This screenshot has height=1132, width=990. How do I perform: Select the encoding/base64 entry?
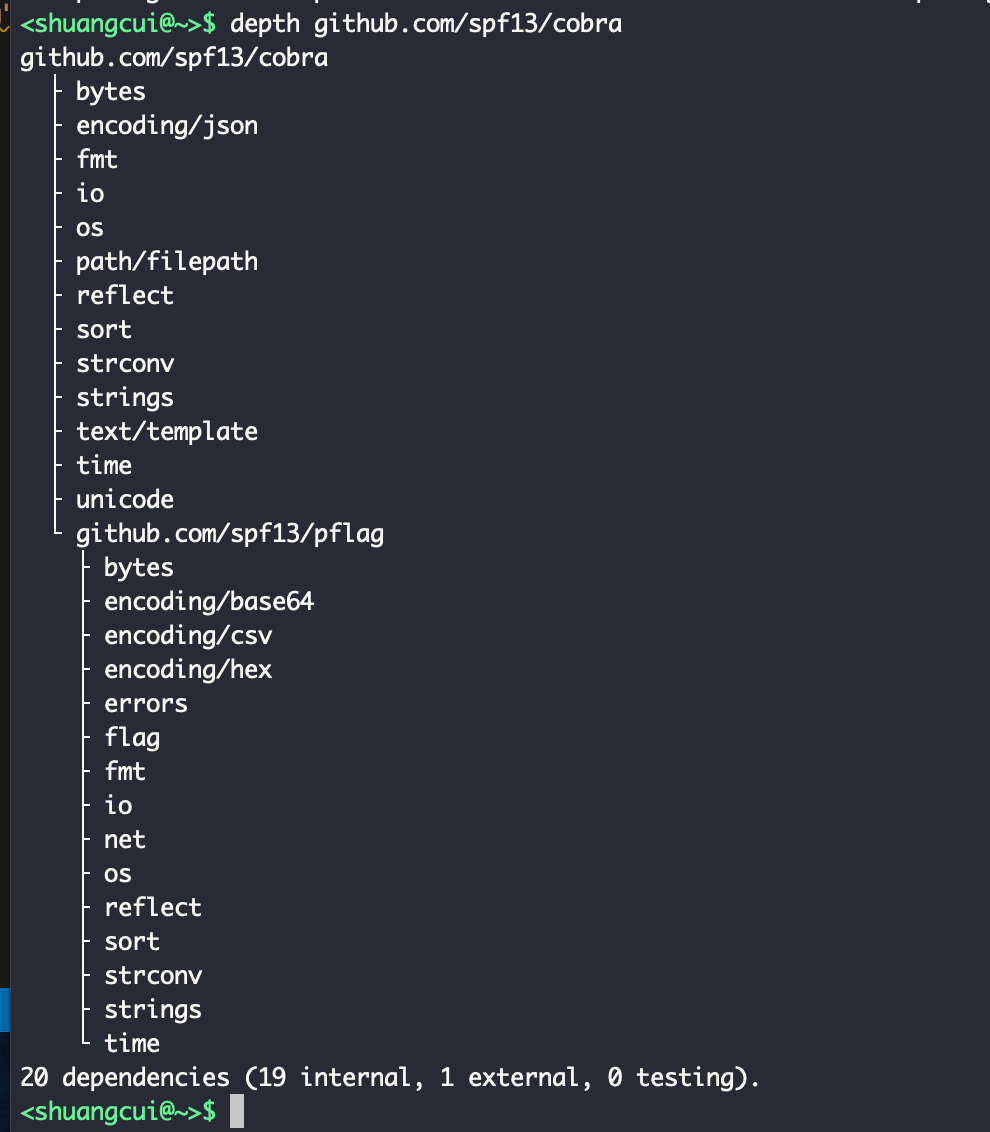[208, 602]
